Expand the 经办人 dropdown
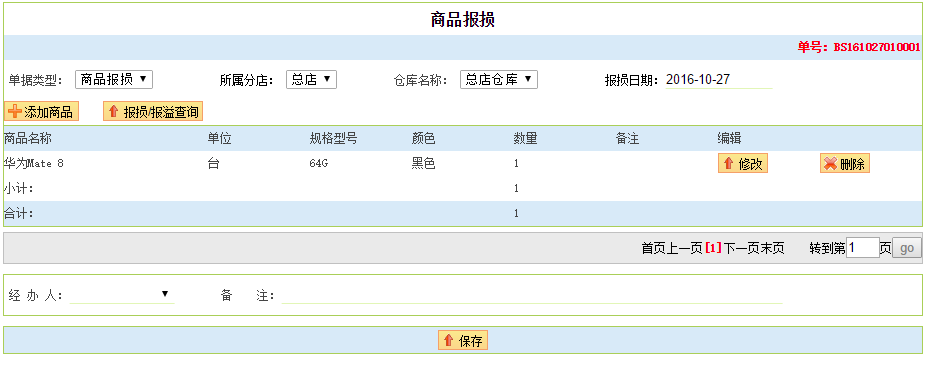 (122, 294)
